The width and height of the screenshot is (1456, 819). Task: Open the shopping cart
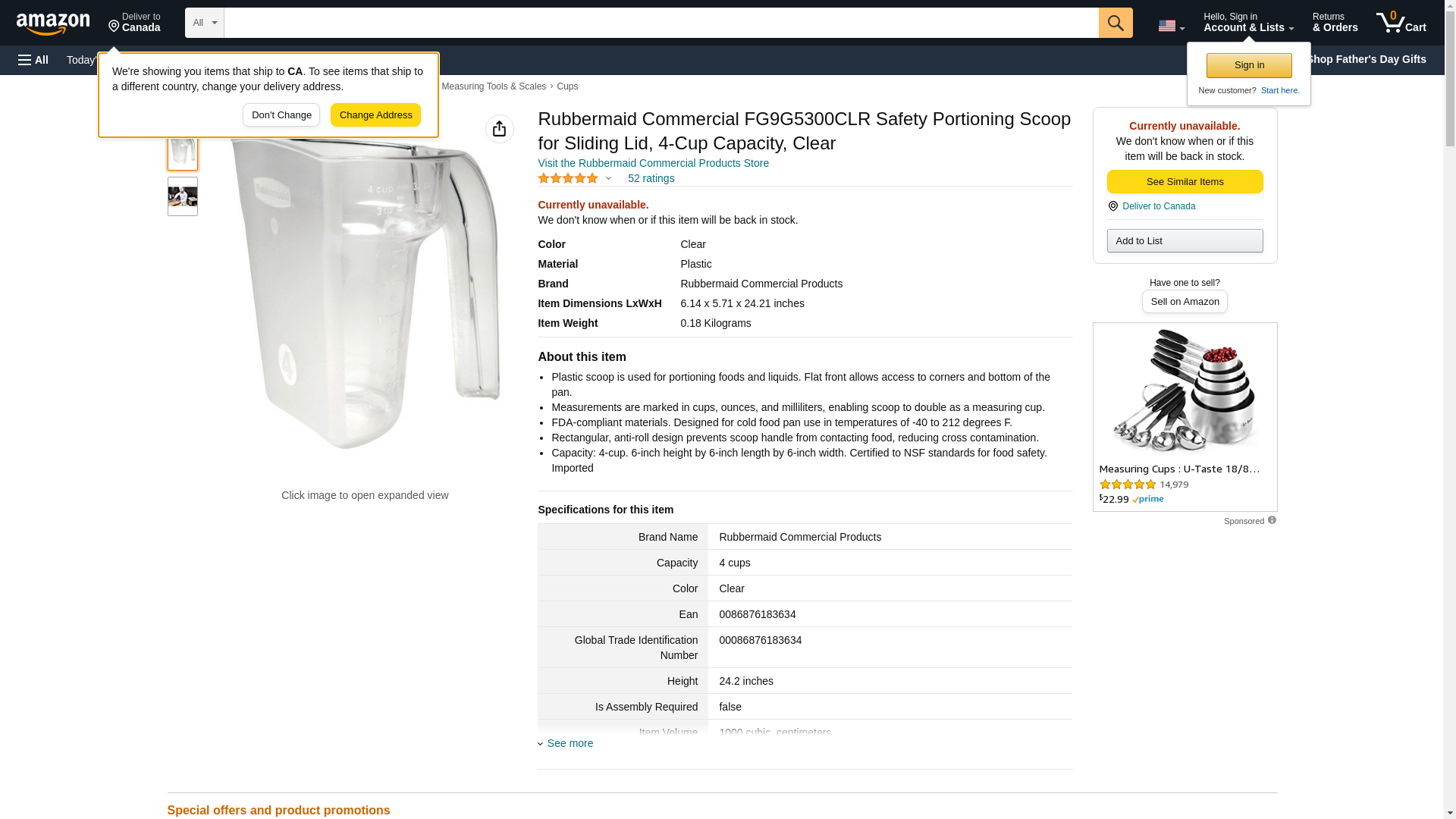click(x=1401, y=23)
